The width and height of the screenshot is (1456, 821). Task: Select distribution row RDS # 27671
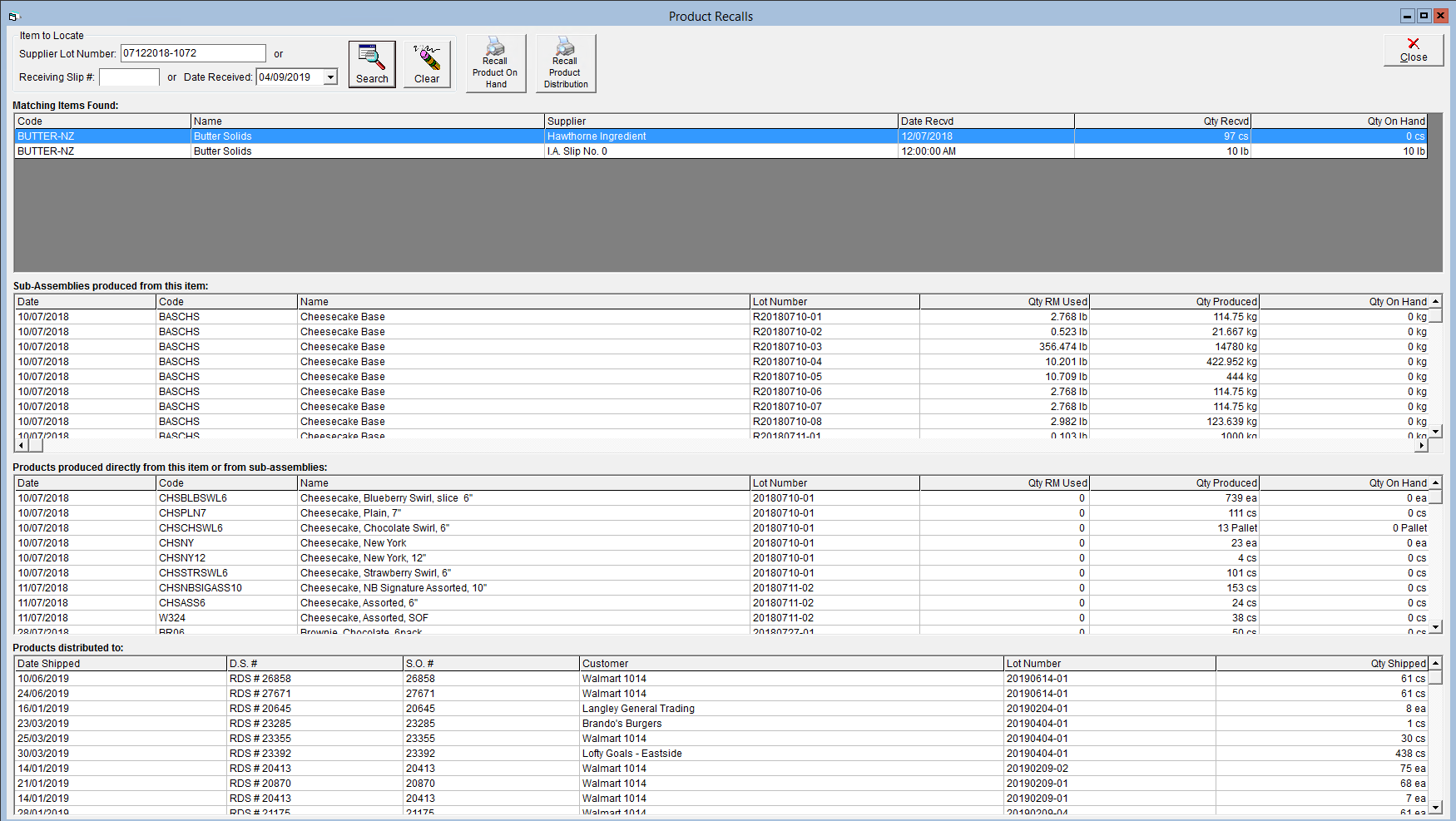click(x=721, y=694)
